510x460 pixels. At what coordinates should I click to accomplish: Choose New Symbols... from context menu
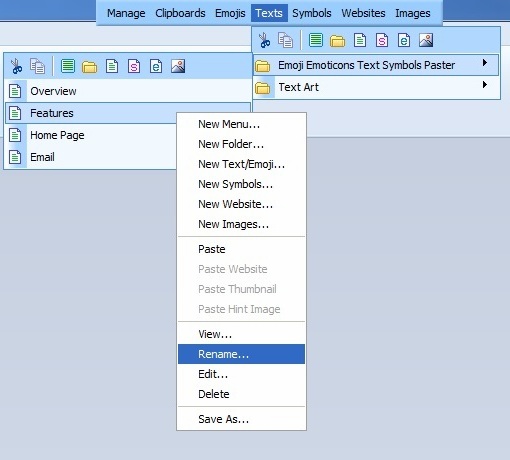pyautogui.click(x=241, y=184)
